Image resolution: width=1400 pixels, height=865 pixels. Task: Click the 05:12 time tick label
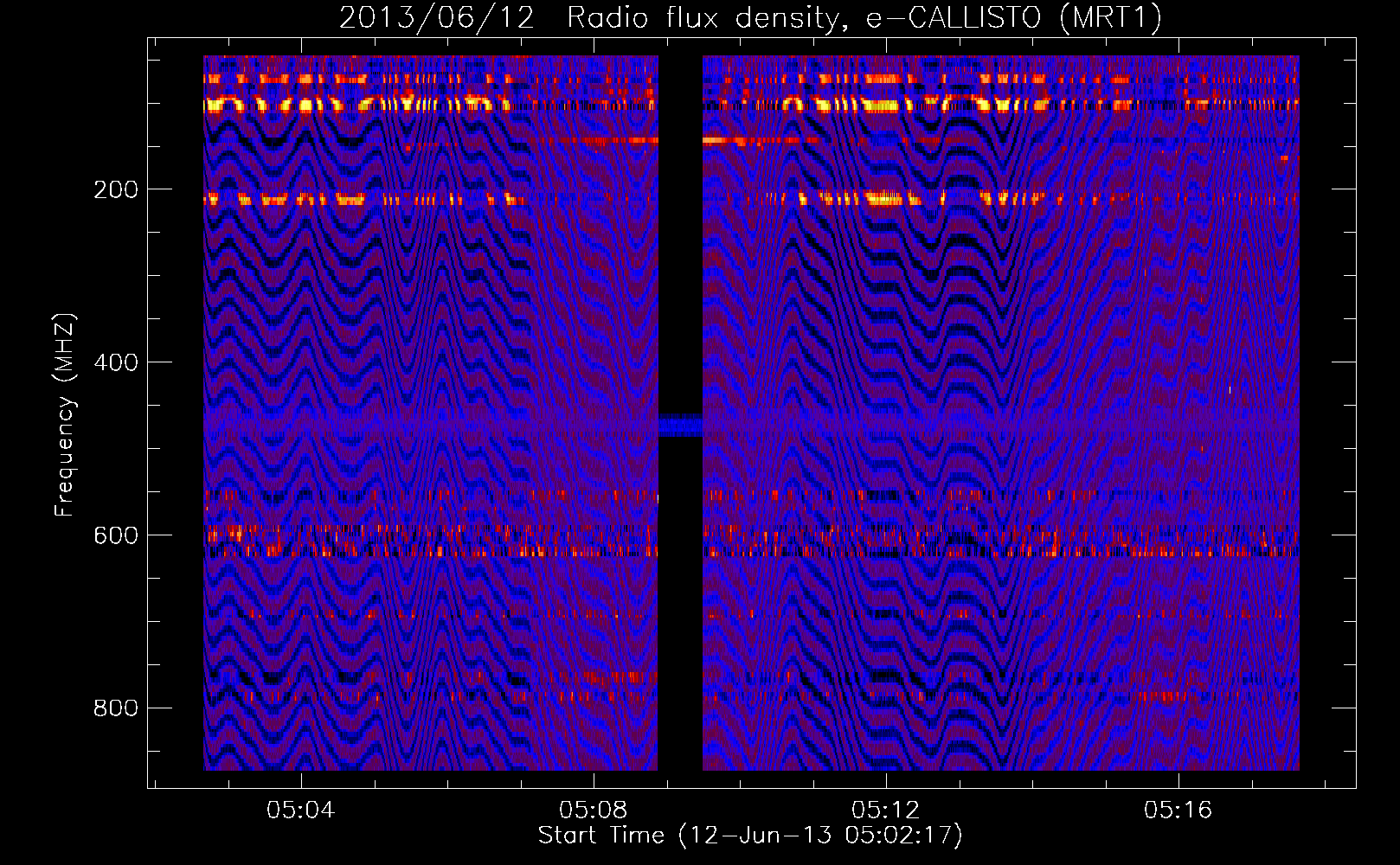pos(885,811)
